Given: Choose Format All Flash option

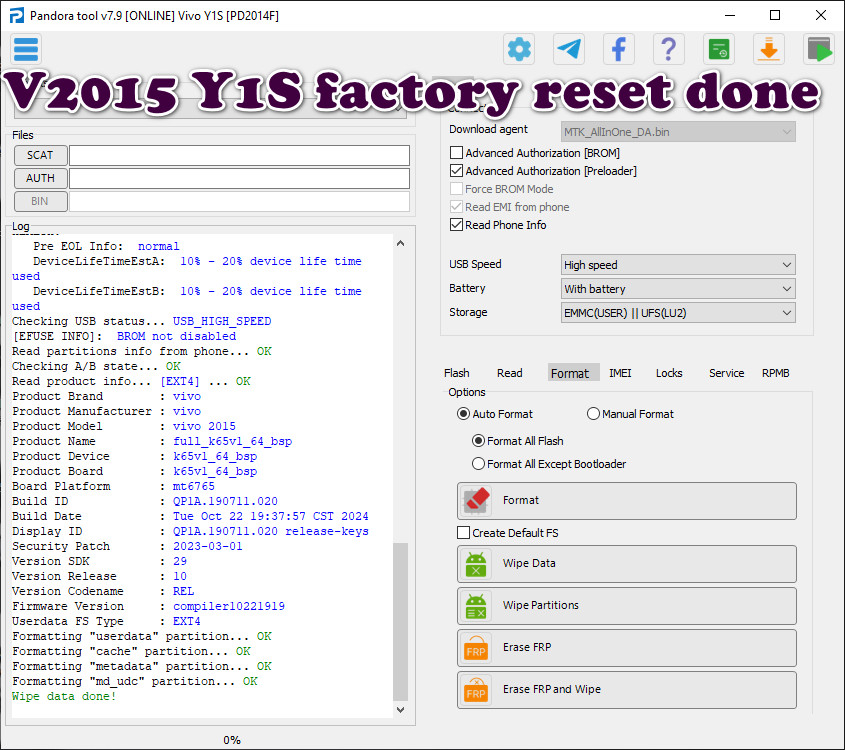Looking at the screenshot, I should [478, 441].
